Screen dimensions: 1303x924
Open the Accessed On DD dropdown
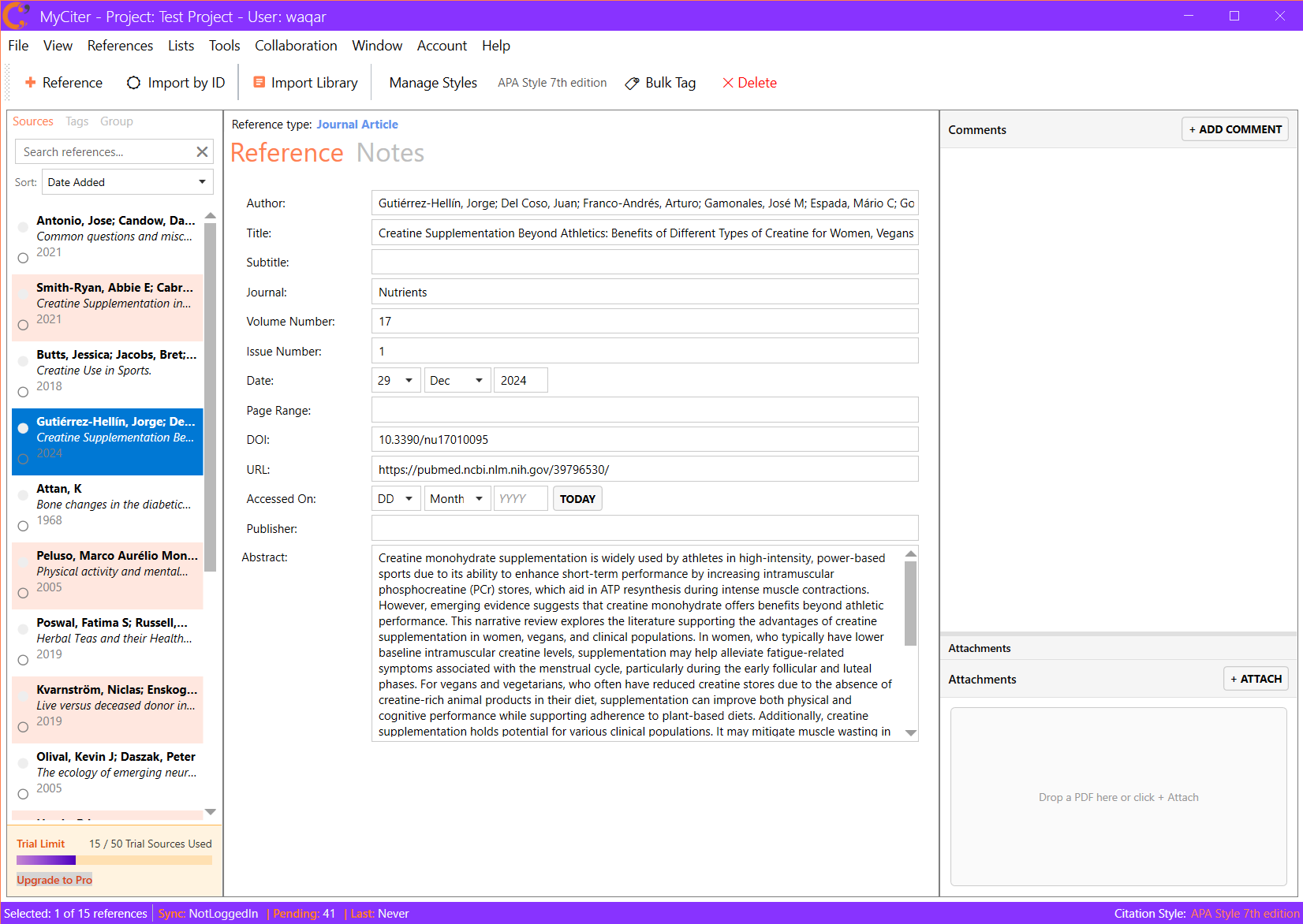(396, 499)
